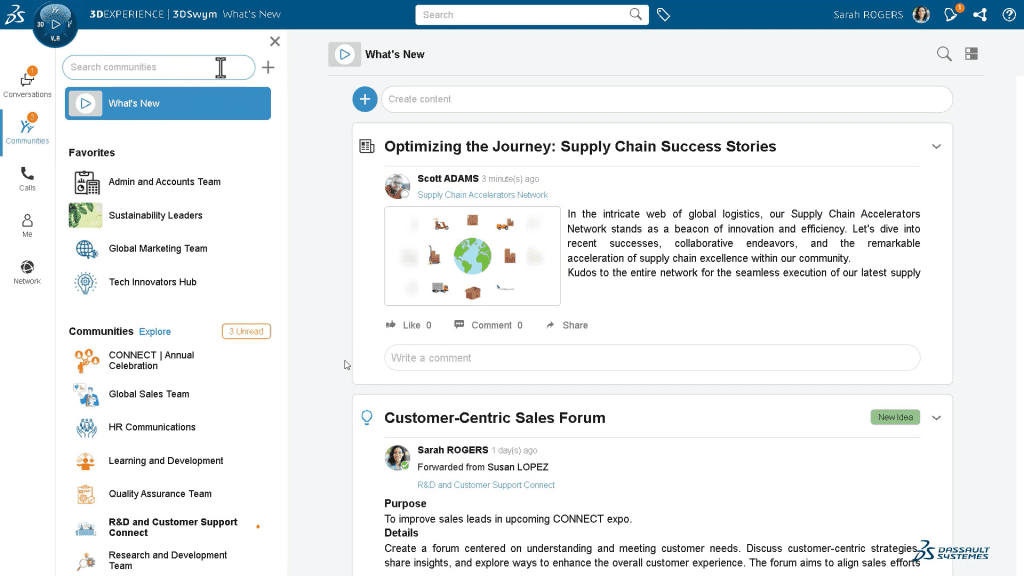Viewport: 1024px width, 576px height.
Task: Click the Like thumbs-up icon
Action: (x=391, y=325)
